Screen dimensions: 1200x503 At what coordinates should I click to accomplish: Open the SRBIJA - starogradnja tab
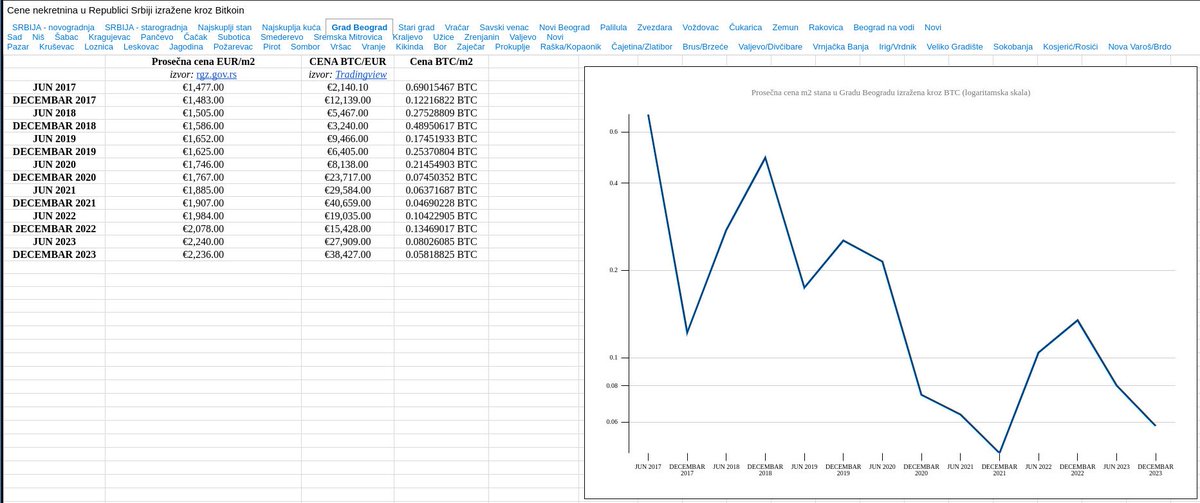[145, 27]
